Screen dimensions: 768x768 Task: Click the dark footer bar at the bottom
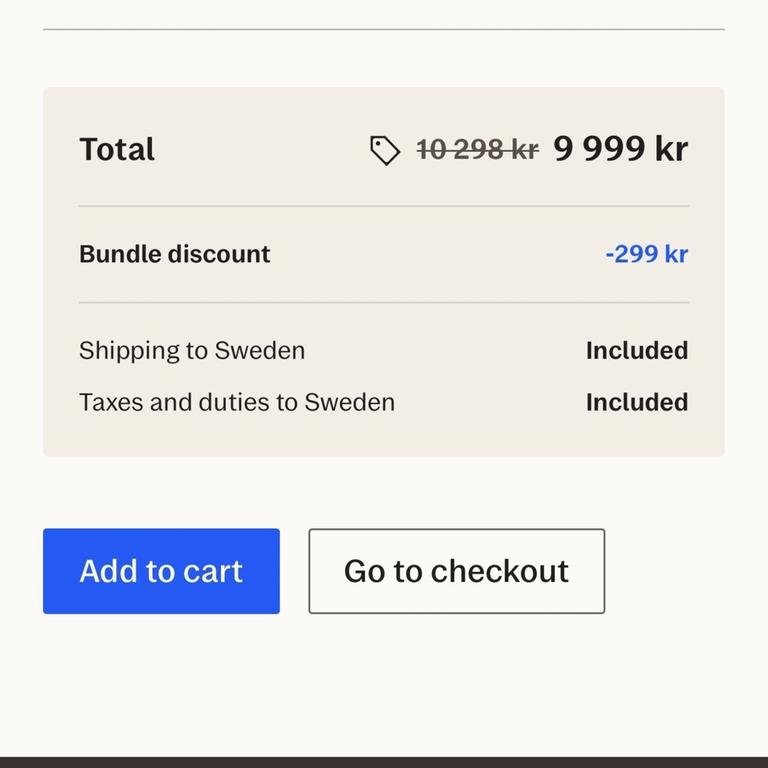384,762
